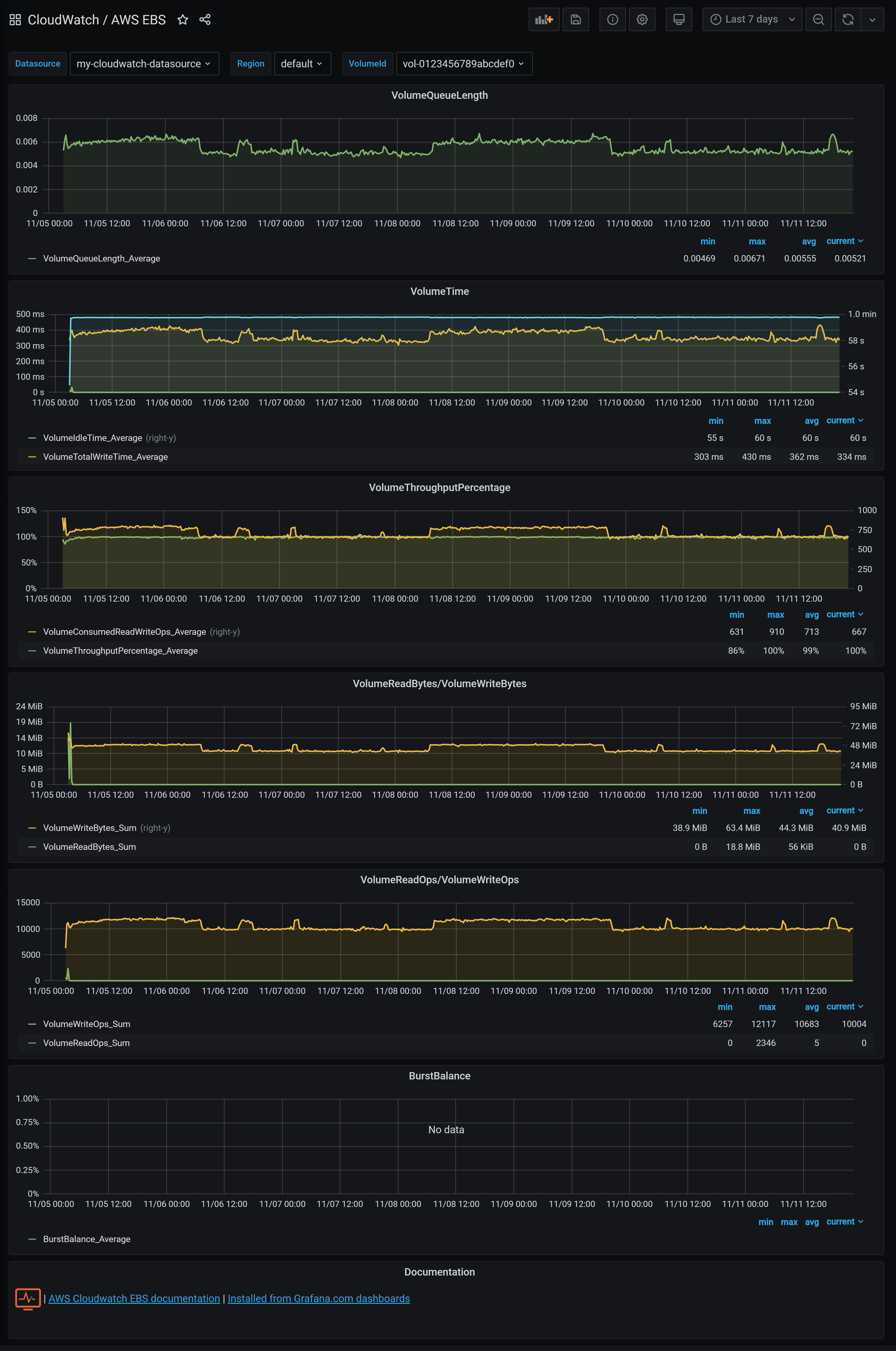Click the Add panel icon

click(x=543, y=19)
